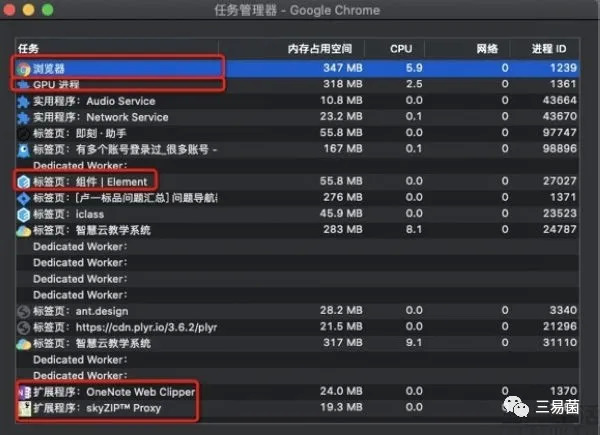Click the 276 MB memory value
This screenshot has height=435, width=600.
[342, 197]
